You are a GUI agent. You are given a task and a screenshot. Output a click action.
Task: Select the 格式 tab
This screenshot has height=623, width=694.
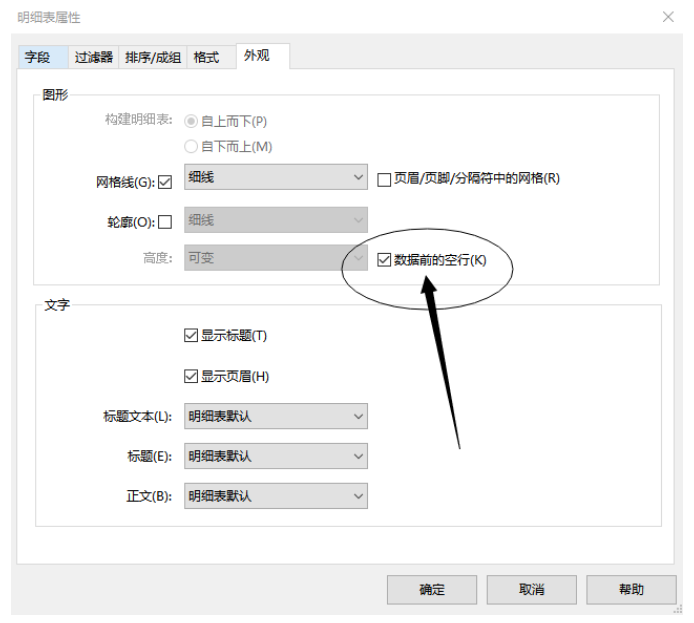[206, 57]
